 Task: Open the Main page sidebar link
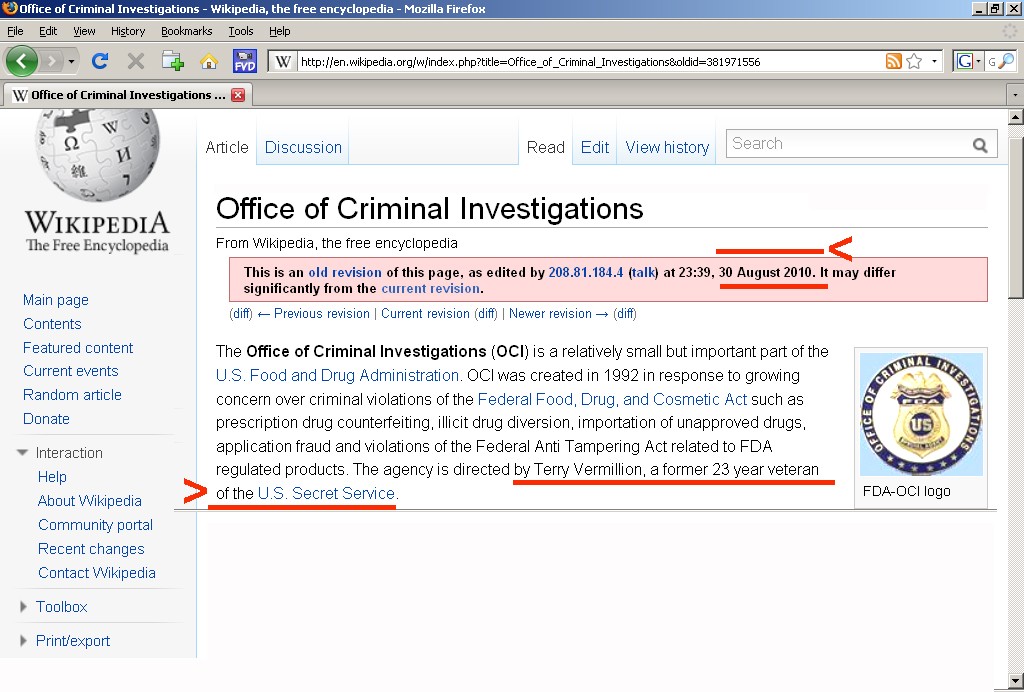click(56, 300)
